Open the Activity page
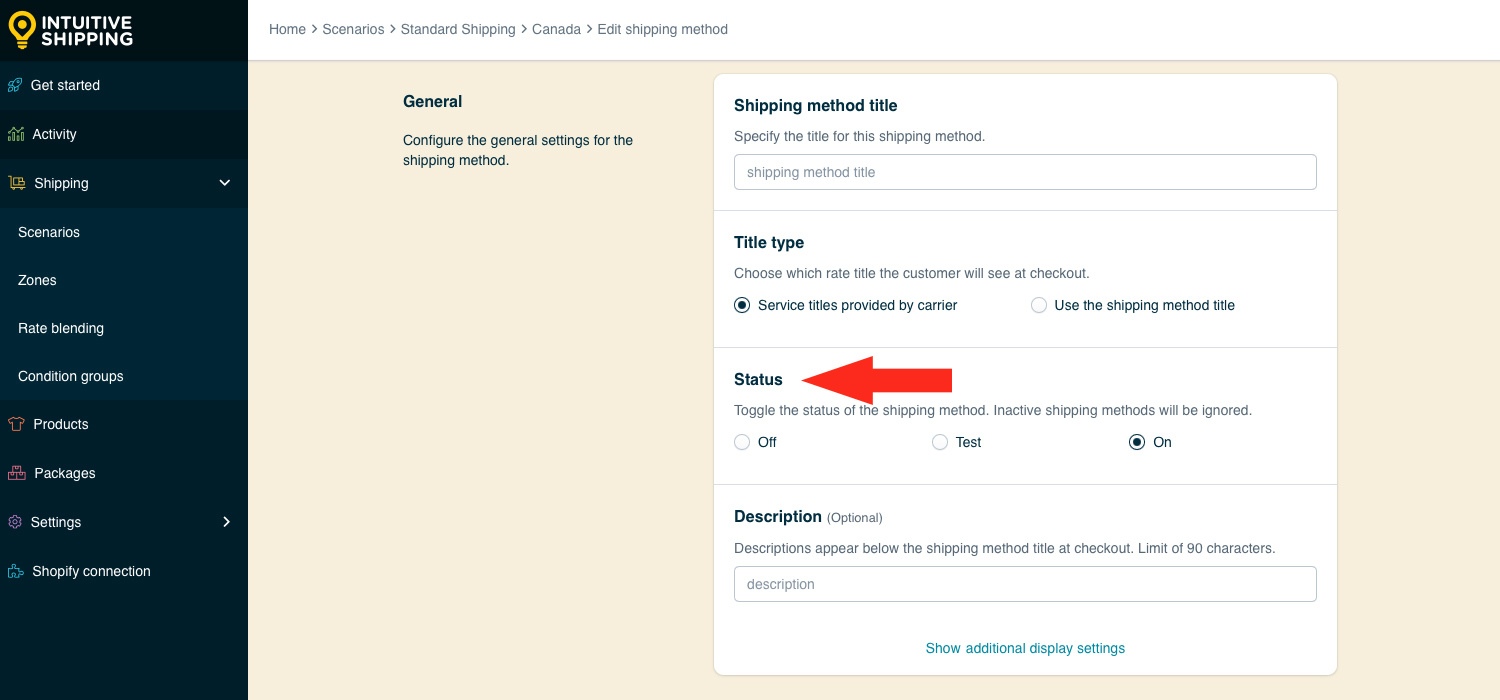The height and width of the screenshot is (700, 1500). coord(124,134)
